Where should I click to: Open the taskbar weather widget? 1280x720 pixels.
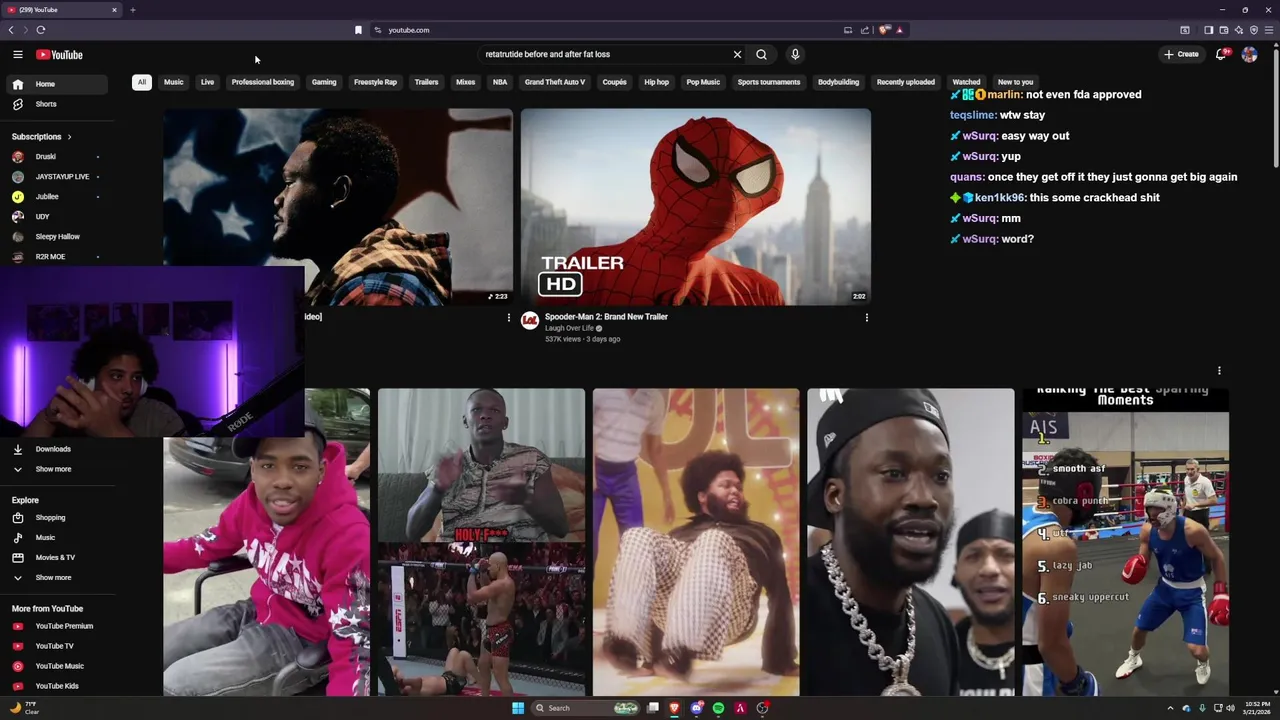tap(25, 708)
